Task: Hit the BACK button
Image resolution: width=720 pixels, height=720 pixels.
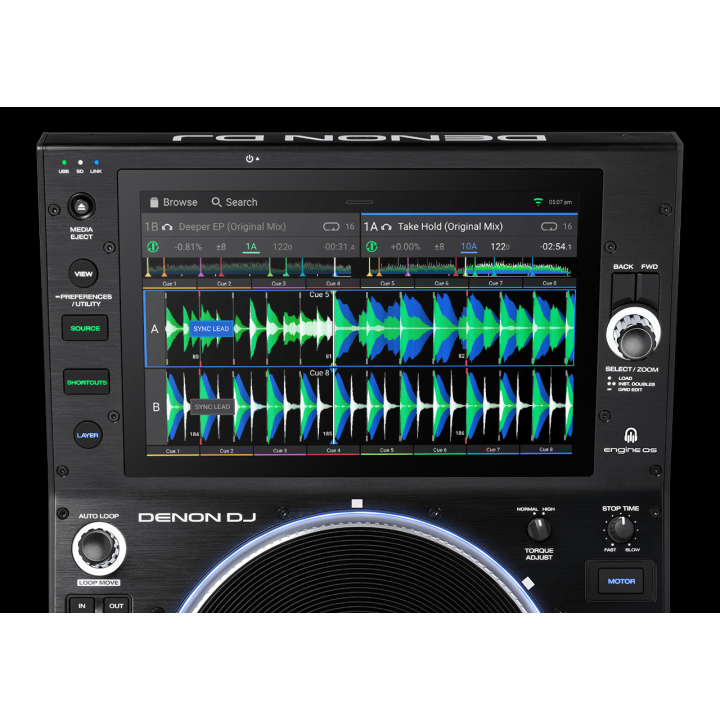Action: [x=624, y=290]
